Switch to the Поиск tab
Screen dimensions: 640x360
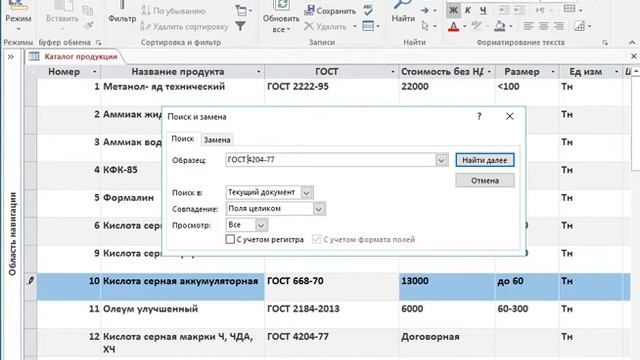(x=182, y=139)
